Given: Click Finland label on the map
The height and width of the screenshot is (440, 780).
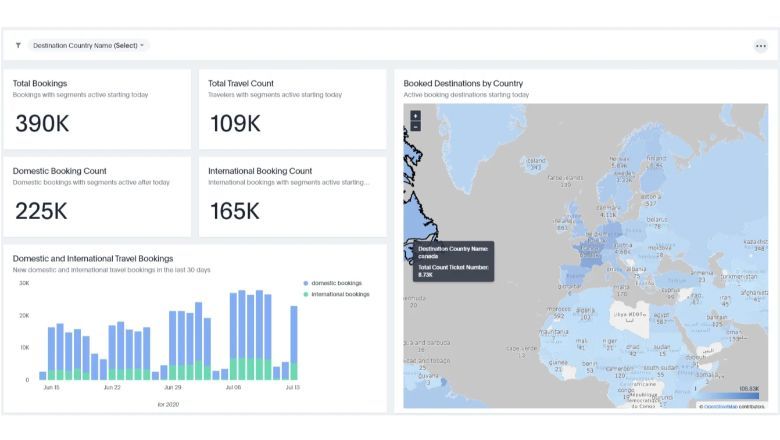Looking at the screenshot, I should [656, 158].
